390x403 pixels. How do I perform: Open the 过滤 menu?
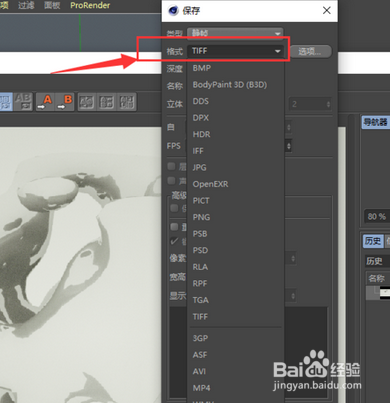click(26, 5)
